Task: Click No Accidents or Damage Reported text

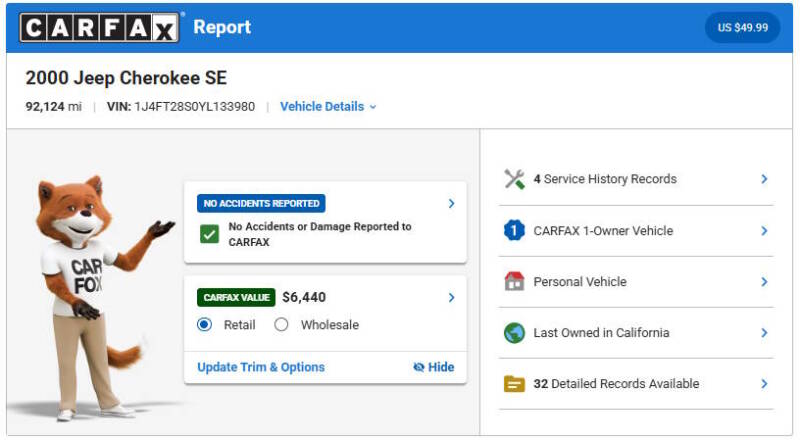Action: (320, 234)
